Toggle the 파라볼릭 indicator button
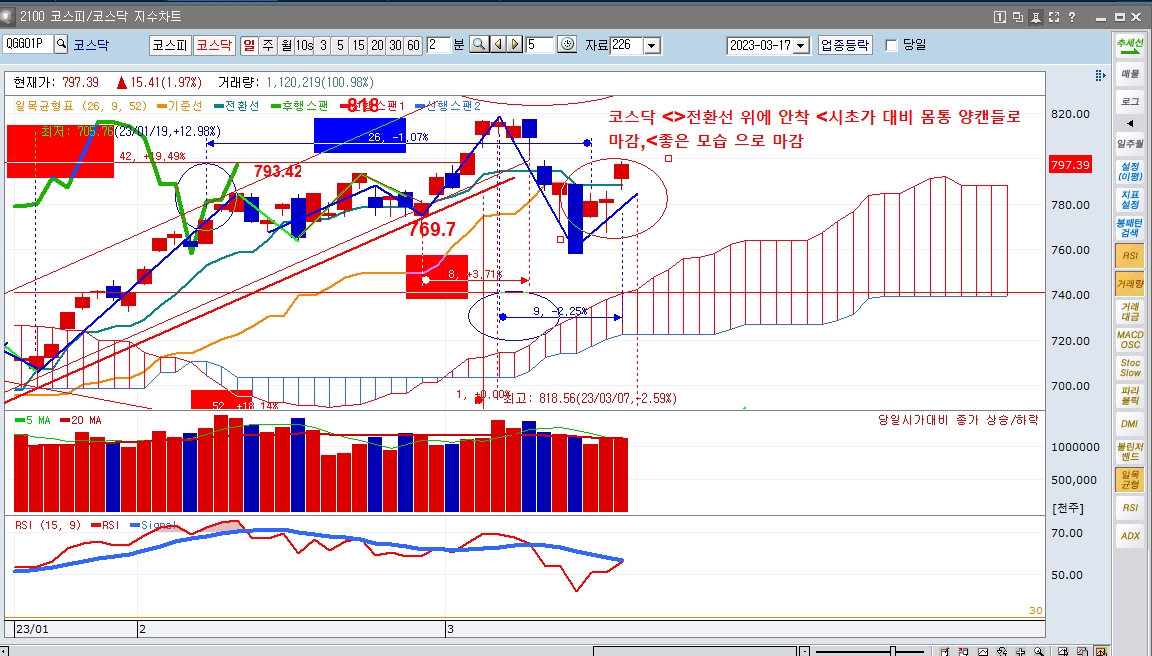Image resolution: width=1152 pixels, height=656 pixels. pyautogui.click(x=1130, y=395)
